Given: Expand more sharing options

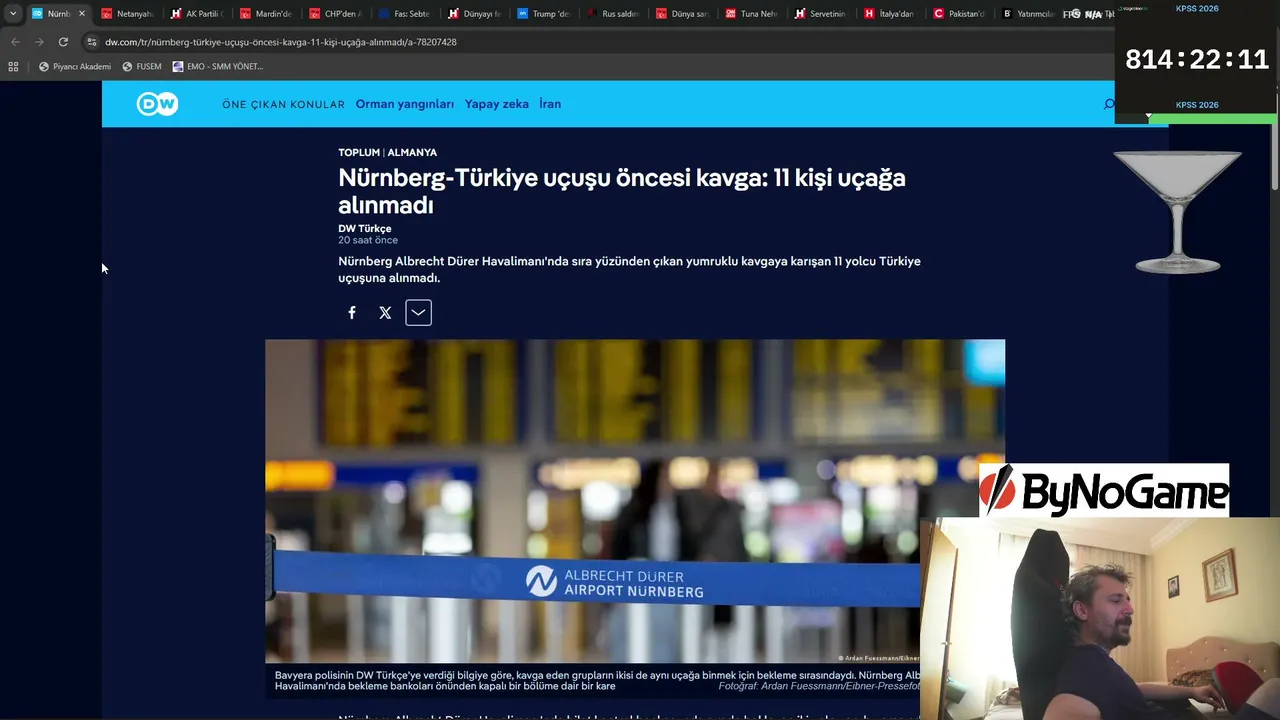Looking at the screenshot, I should click(x=418, y=313).
